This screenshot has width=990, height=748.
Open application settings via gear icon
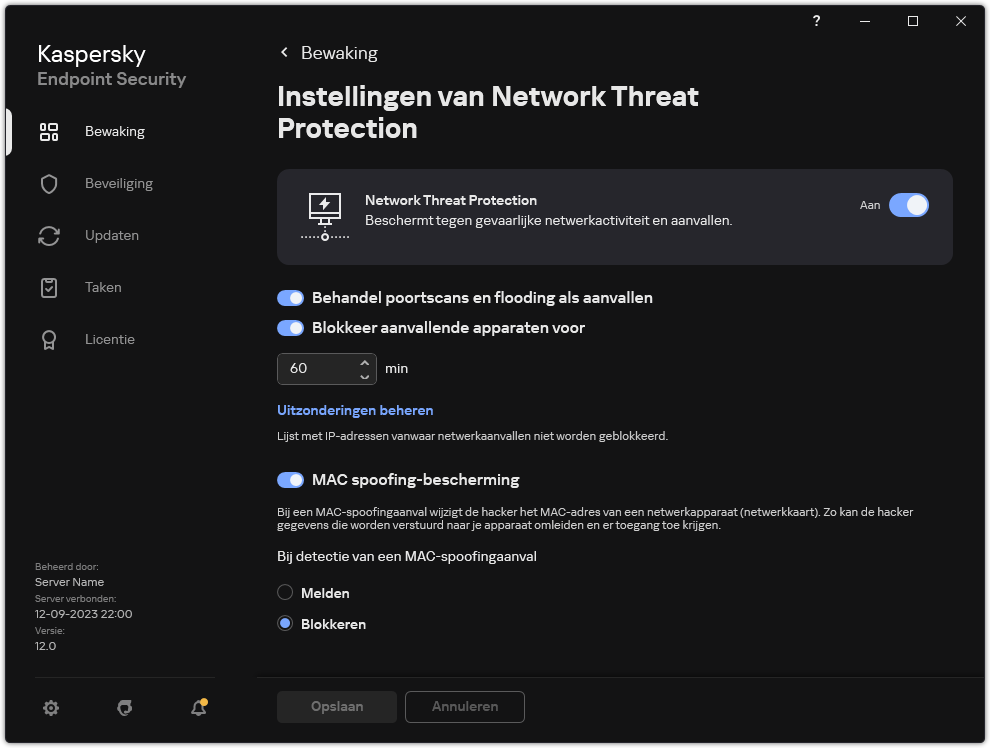tap(51, 707)
